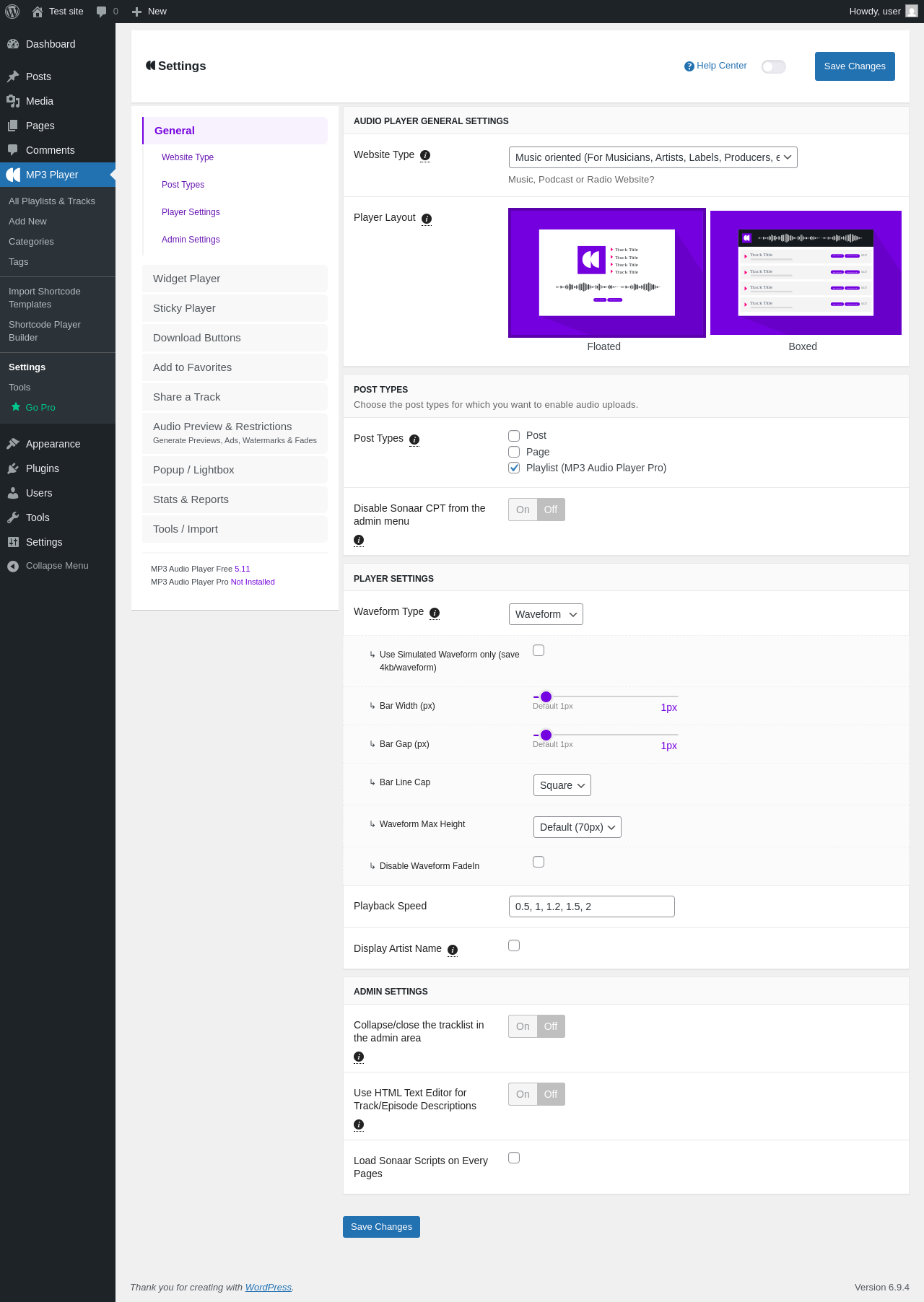
Task: Click the Player Layout info icon
Action: click(427, 219)
